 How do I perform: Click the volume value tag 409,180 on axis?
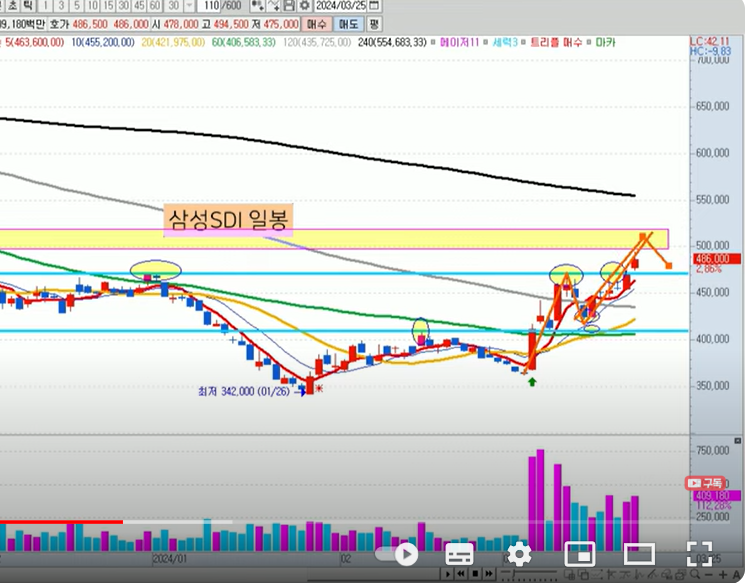pyautogui.click(x=717, y=496)
